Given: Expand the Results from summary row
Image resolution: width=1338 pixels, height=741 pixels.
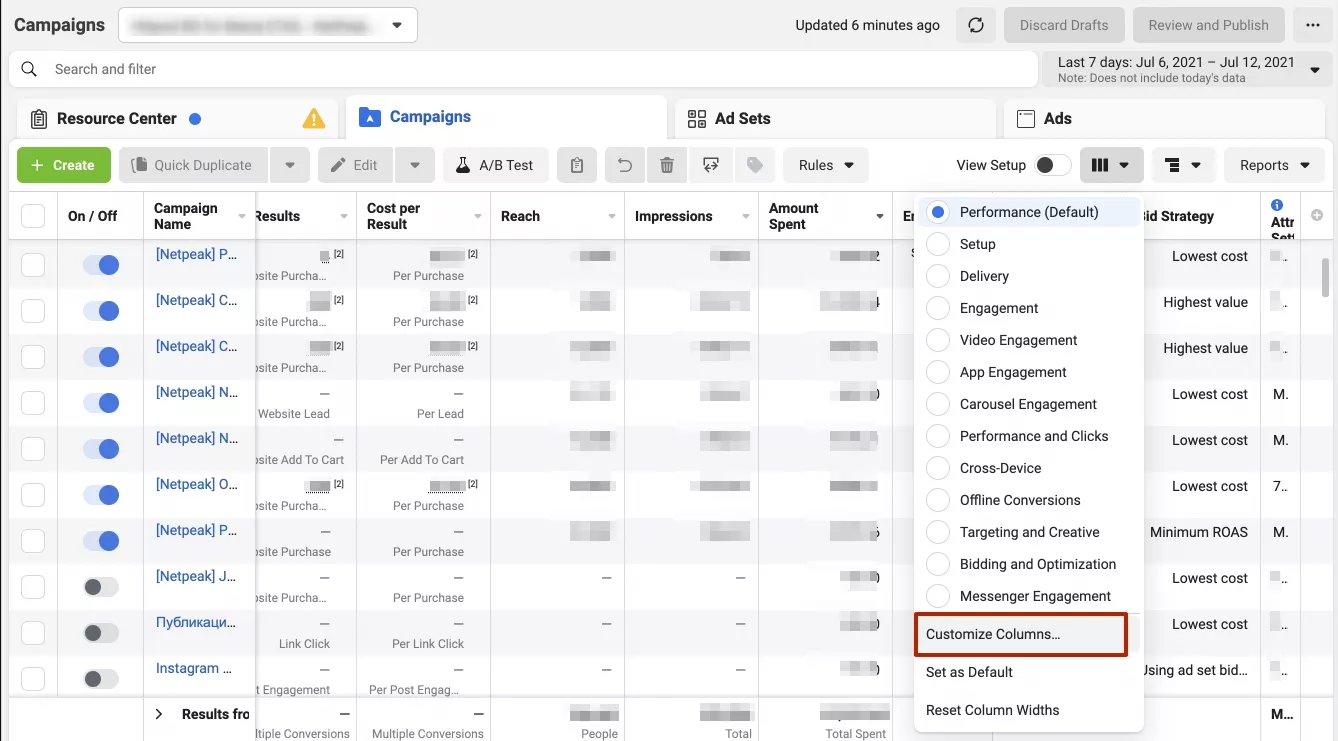Looking at the screenshot, I should click(158, 714).
